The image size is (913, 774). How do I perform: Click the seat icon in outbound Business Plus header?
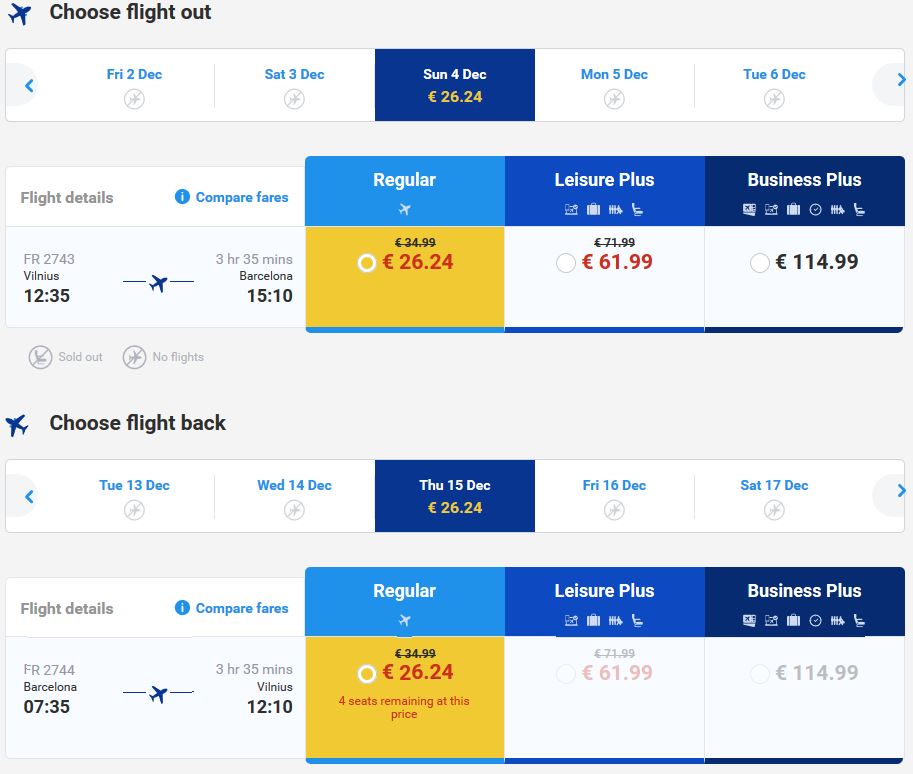pos(859,210)
